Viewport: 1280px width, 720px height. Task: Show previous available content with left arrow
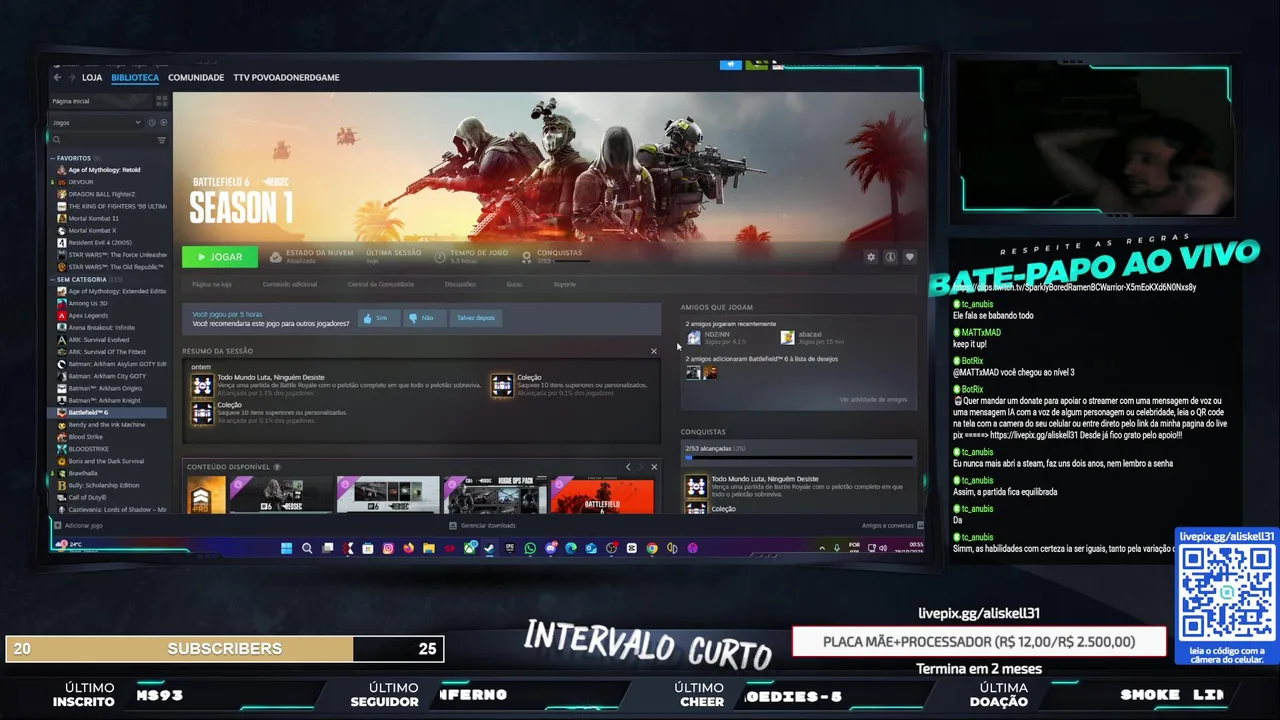628,467
